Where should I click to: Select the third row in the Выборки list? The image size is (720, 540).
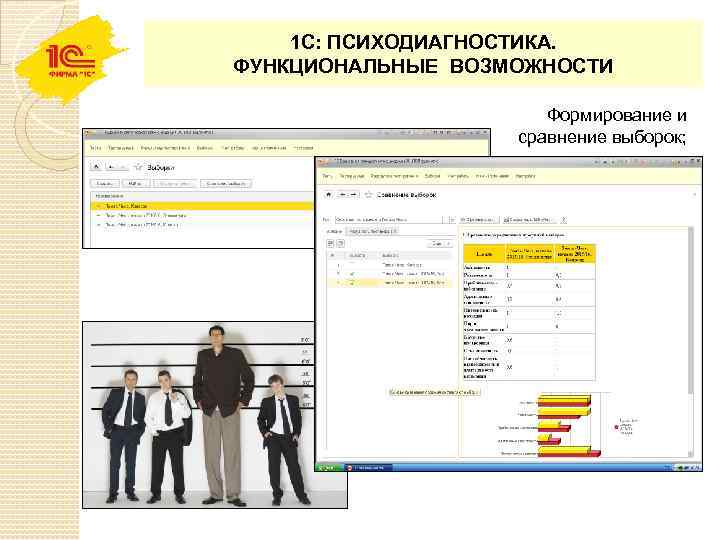[202, 225]
